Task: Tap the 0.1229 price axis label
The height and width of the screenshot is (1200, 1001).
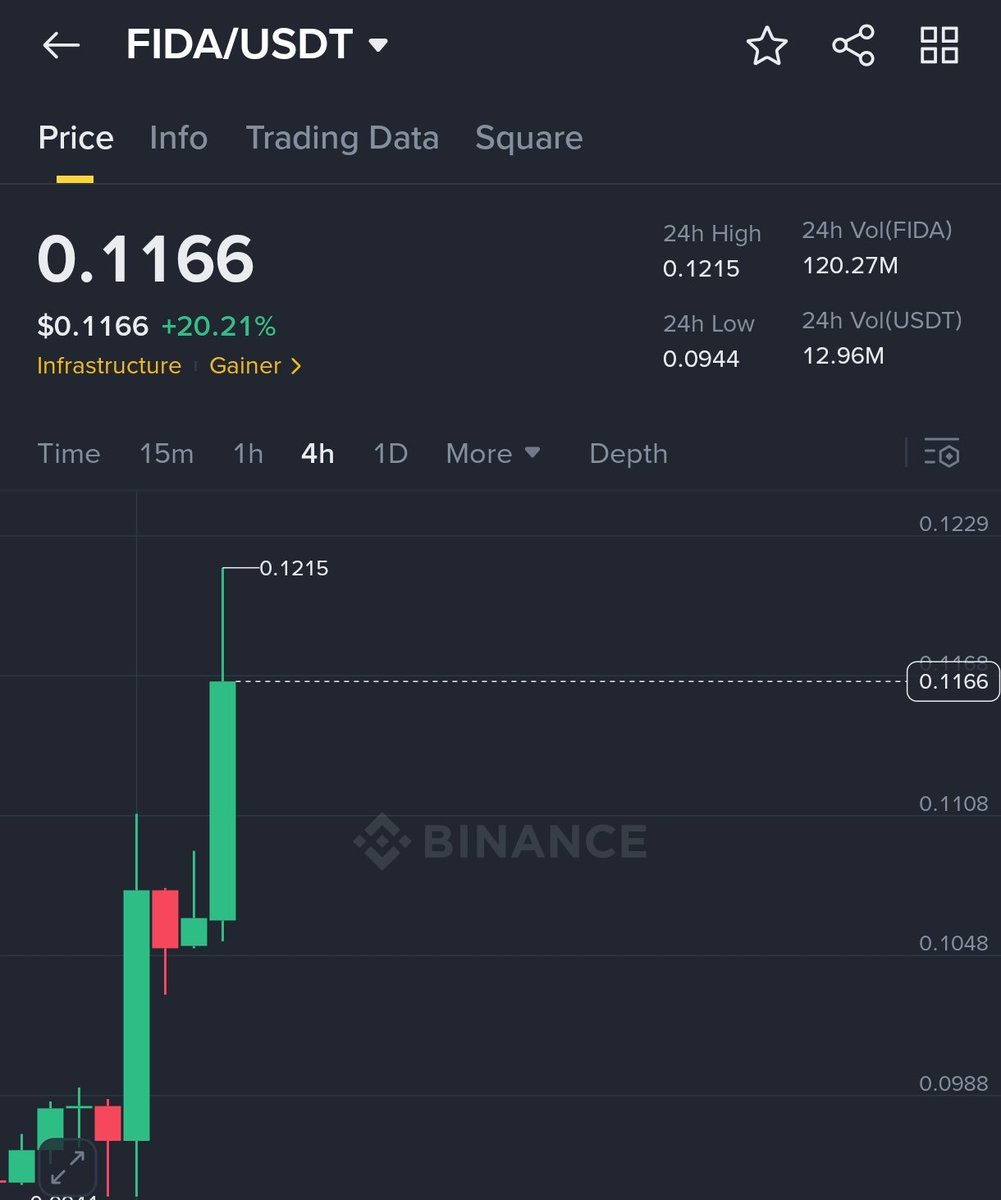Action: point(953,523)
